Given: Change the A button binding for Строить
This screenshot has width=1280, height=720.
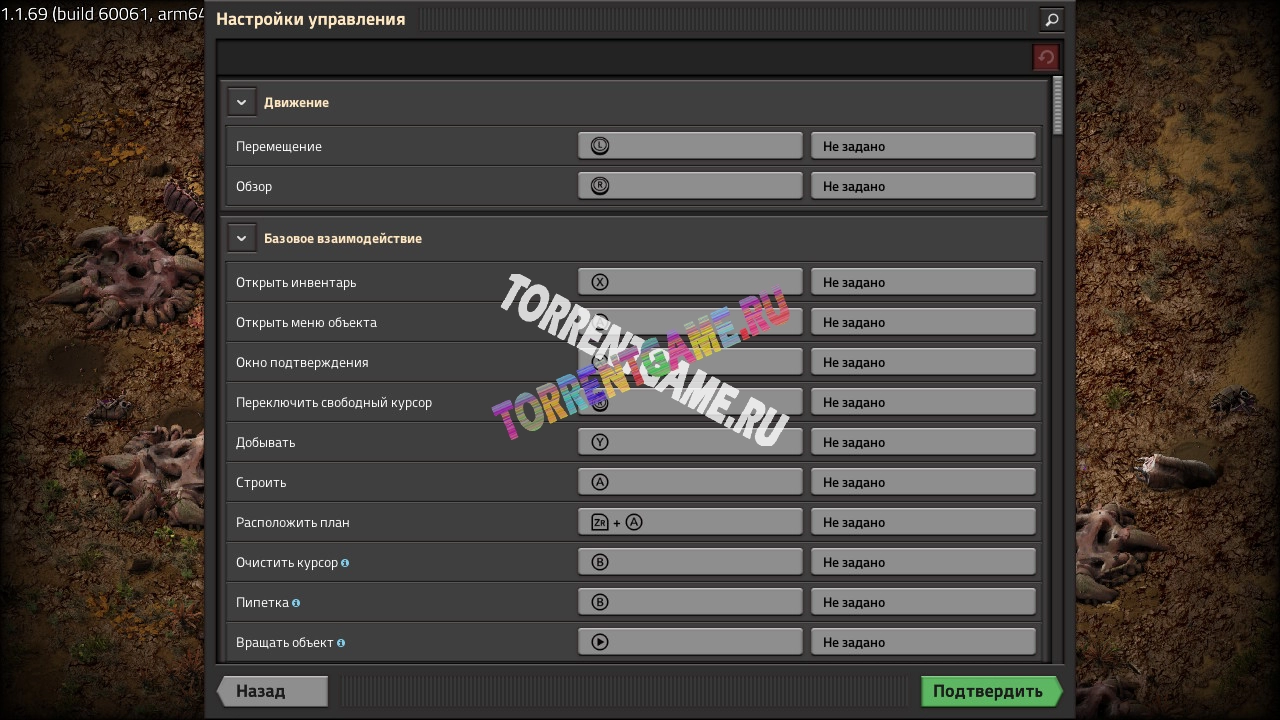Looking at the screenshot, I should [690, 482].
